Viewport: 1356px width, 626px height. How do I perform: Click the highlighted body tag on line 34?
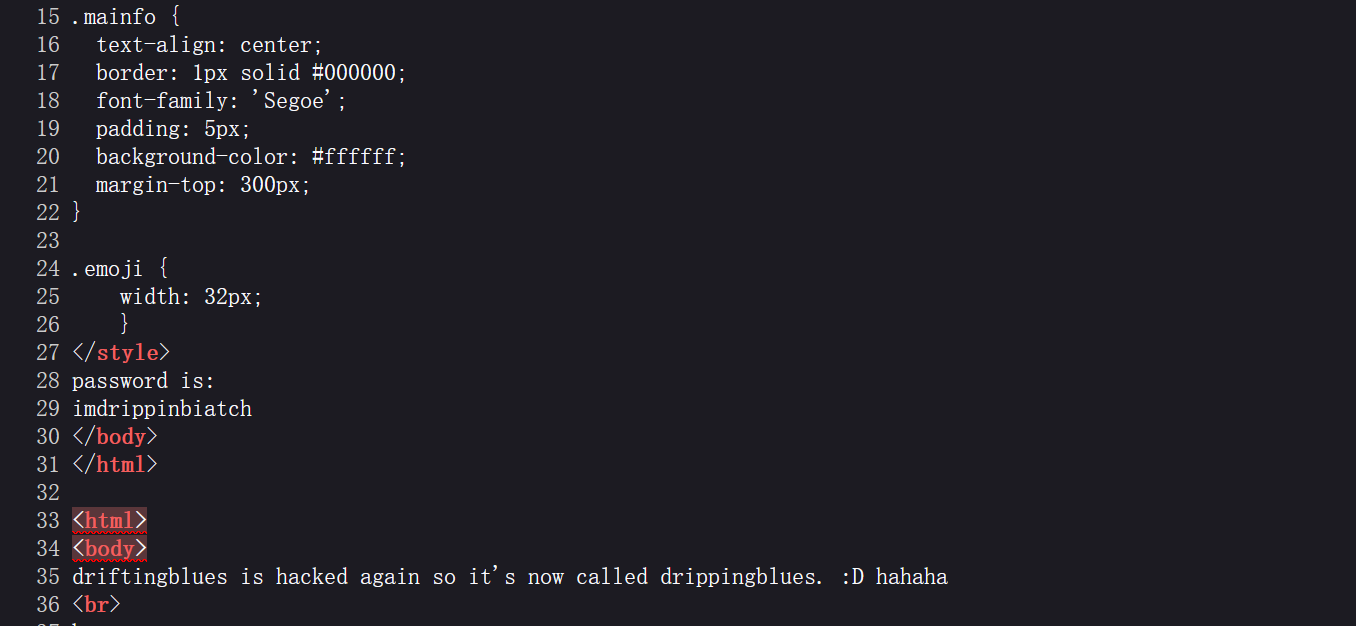click(x=109, y=549)
